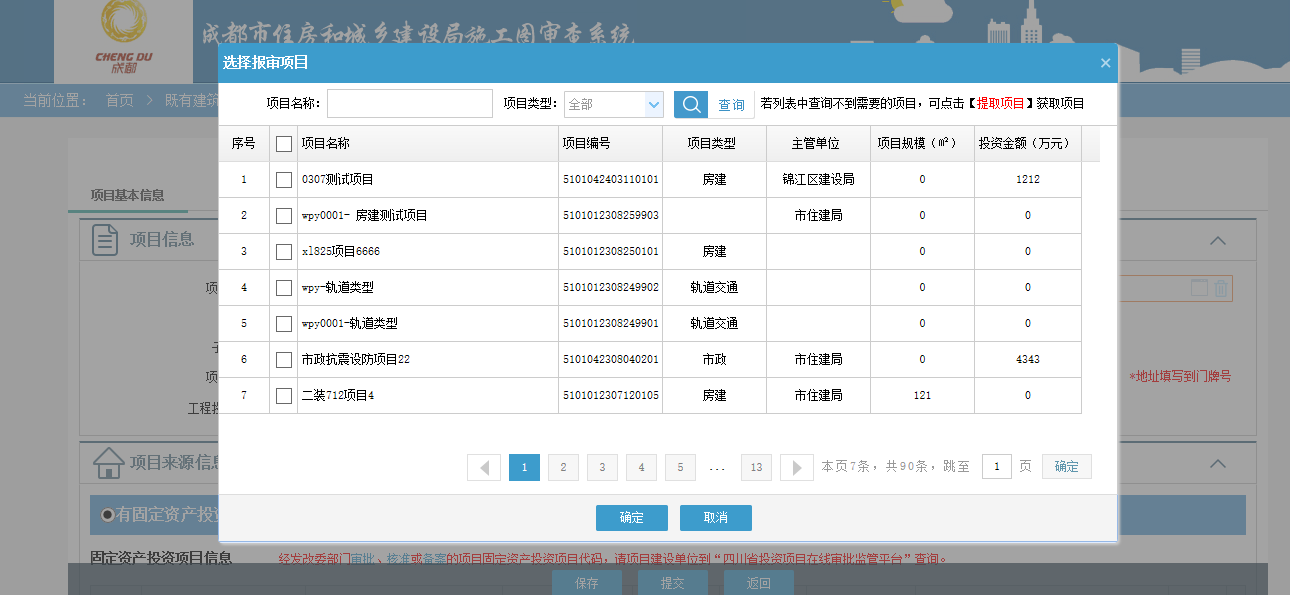Select checkbox for 二装712项目4 row

(x=284, y=396)
